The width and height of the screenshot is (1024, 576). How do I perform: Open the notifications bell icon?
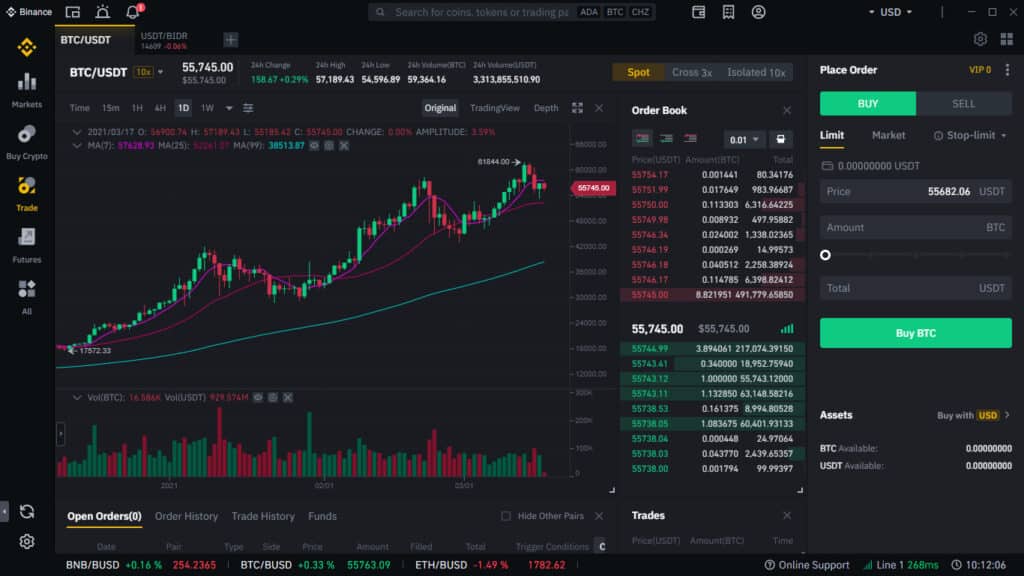[x=133, y=12]
